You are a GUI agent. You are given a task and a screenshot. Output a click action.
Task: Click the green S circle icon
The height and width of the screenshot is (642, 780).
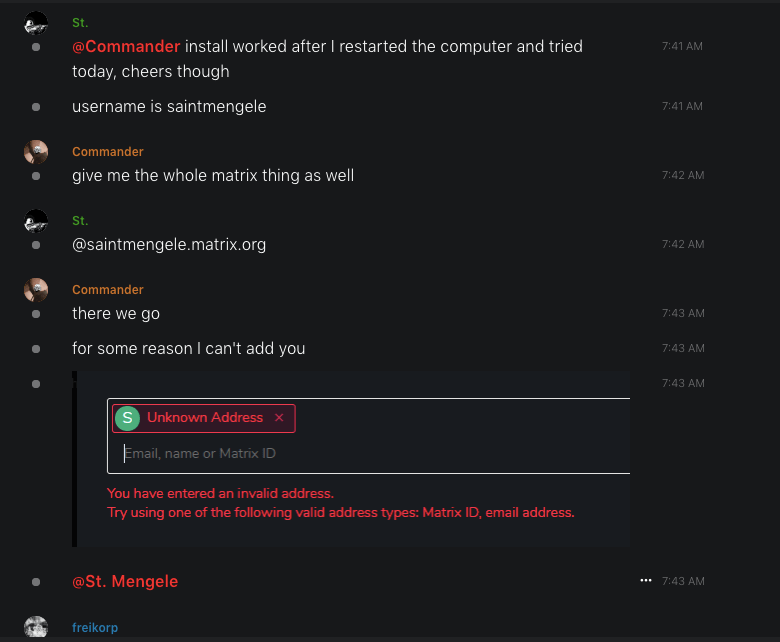pos(127,418)
